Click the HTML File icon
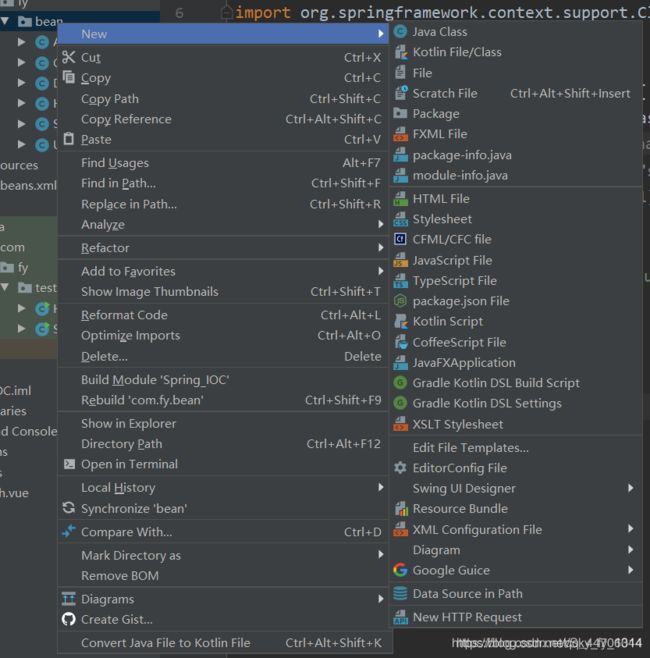 point(401,198)
